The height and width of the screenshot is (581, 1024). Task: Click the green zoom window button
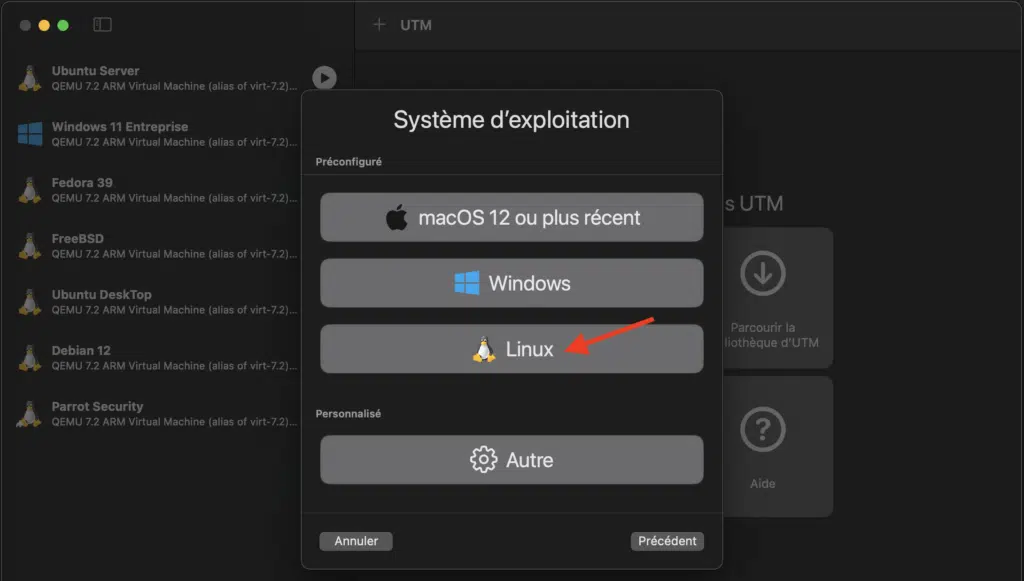63,25
